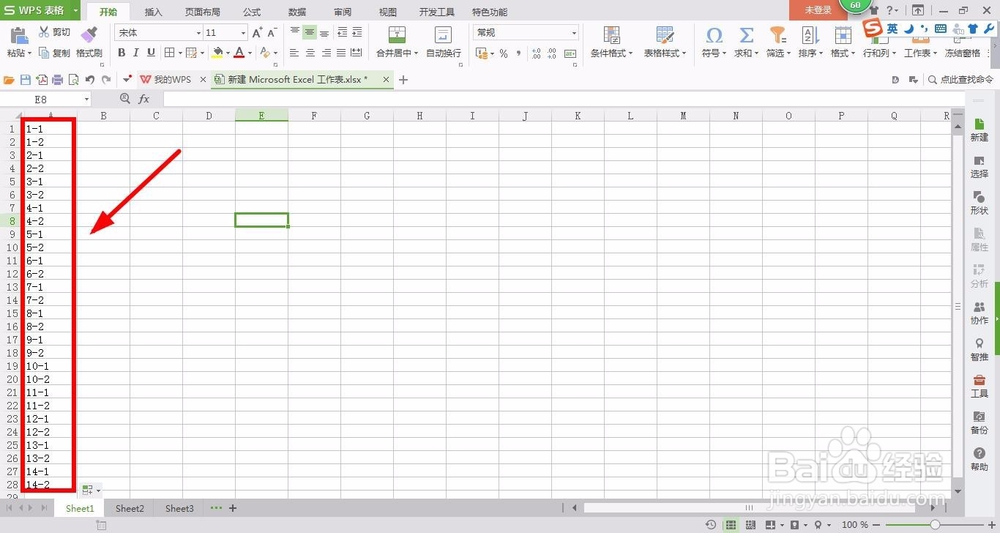This screenshot has height=533, width=1000.
Task: Open the font name dropdown (宋体)
Action: click(199, 33)
